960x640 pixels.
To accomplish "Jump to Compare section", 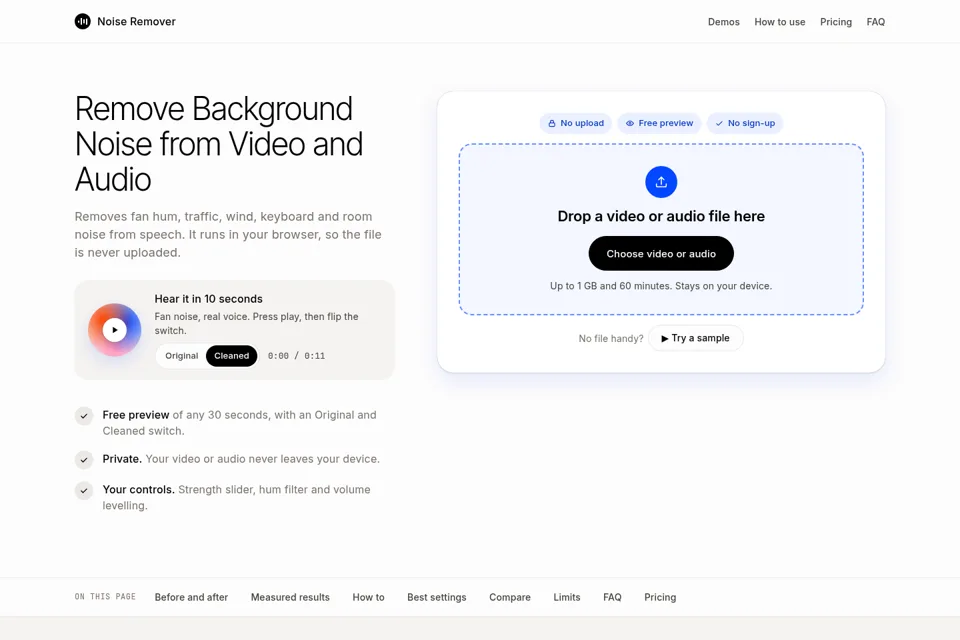I will coord(510,597).
